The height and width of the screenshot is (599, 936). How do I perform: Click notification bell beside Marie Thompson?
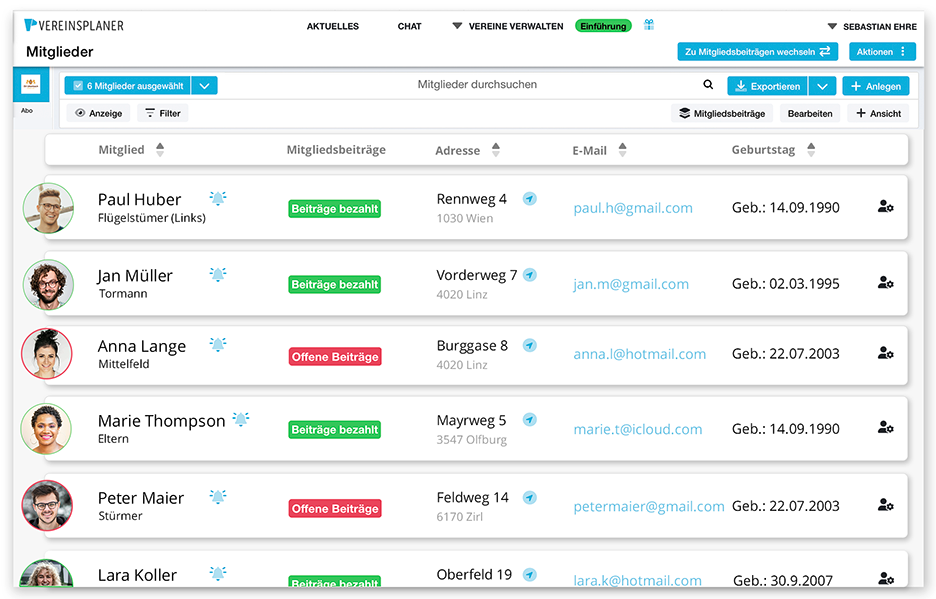[241, 420]
